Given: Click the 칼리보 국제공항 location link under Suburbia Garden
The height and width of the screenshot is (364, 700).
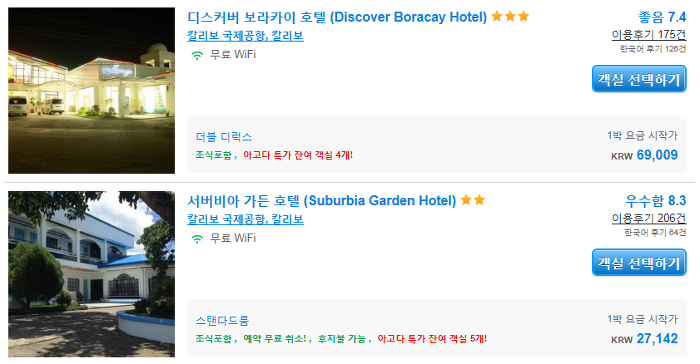Looking at the screenshot, I should click(245, 219).
